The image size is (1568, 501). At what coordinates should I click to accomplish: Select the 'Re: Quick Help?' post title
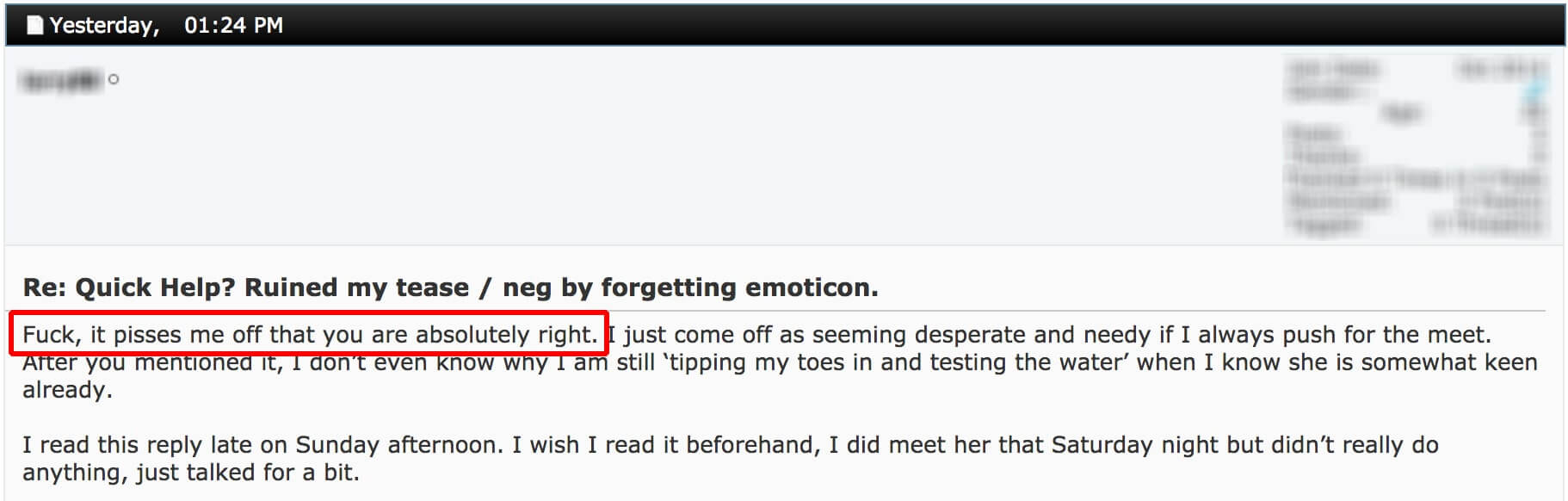tap(129, 288)
